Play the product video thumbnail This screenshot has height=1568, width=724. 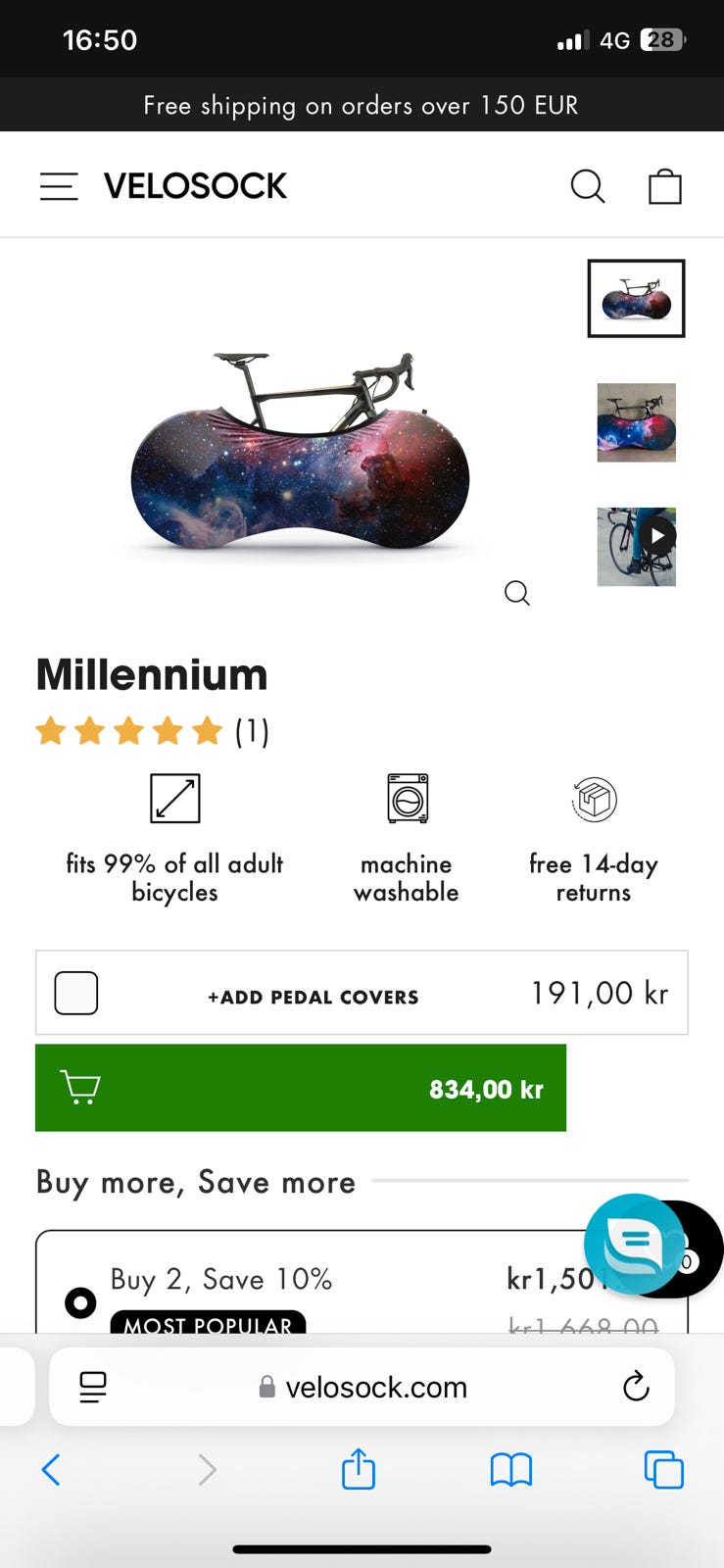pyautogui.click(x=637, y=547)
